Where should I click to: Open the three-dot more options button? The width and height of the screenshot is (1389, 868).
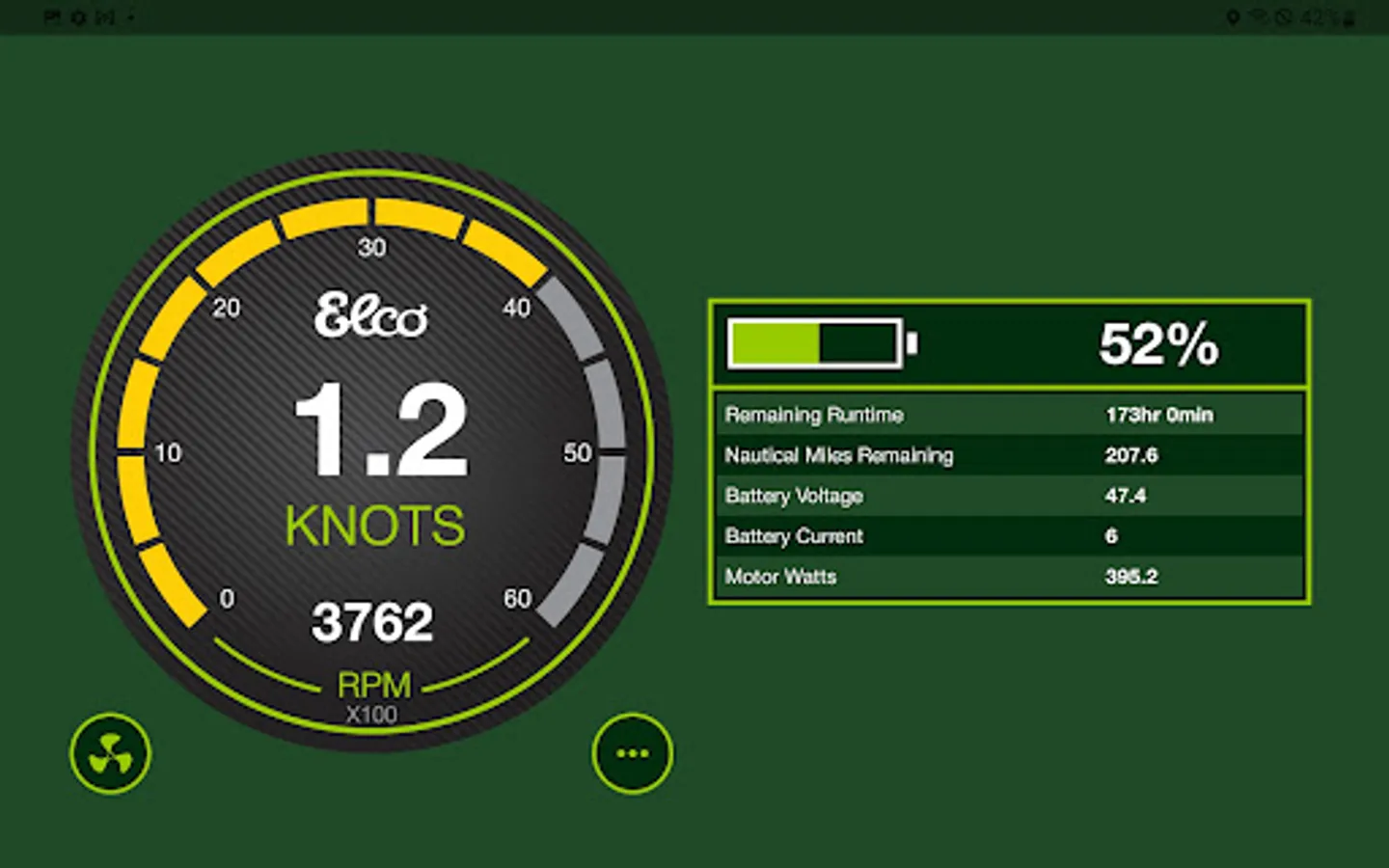[633, 753]
